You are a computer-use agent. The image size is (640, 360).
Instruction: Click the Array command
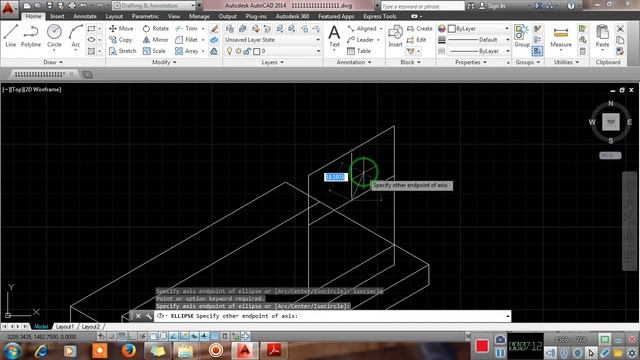point(187,51)
